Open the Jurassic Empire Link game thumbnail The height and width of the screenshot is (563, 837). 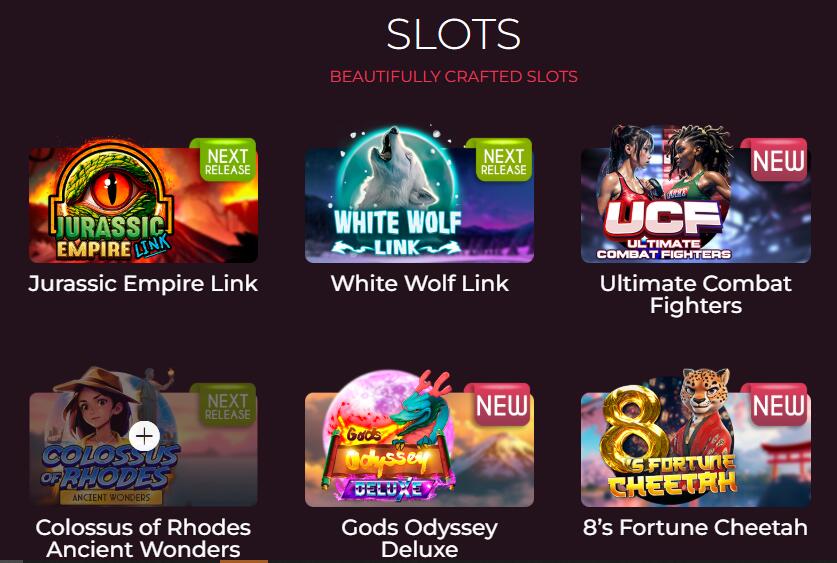point(143,200)
